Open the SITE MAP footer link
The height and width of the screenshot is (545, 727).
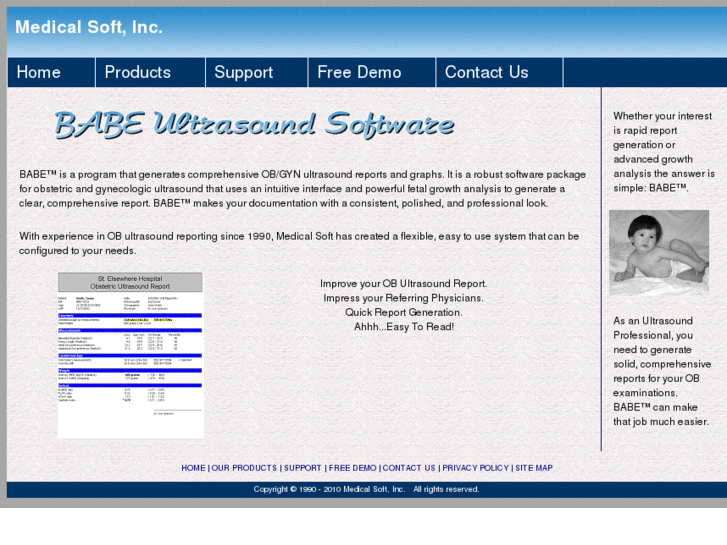pyautogui.click(x=534, y=468)
